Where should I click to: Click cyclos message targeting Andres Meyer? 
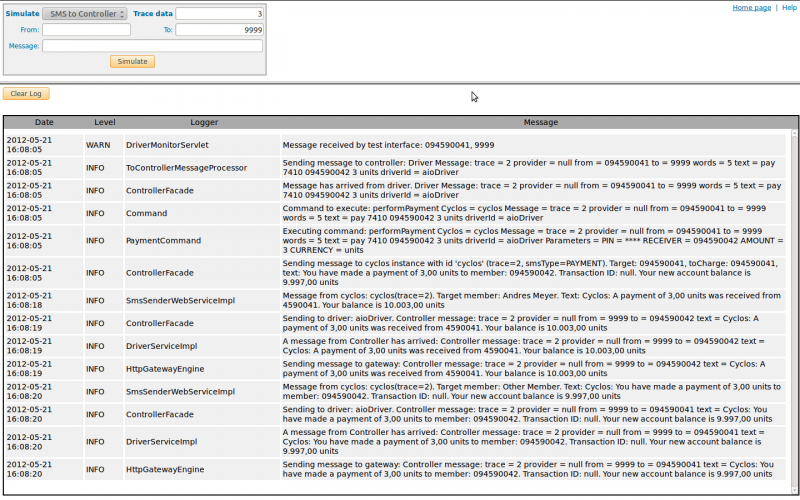pyautogui.click(x=532, y=301)
